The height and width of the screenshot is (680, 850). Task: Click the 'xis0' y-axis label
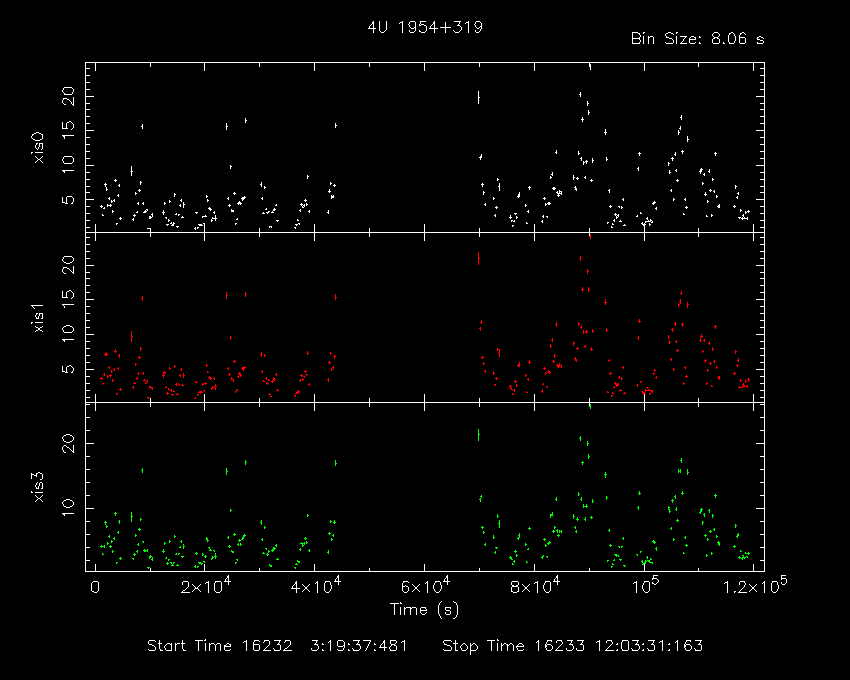[x=39, y=148]
